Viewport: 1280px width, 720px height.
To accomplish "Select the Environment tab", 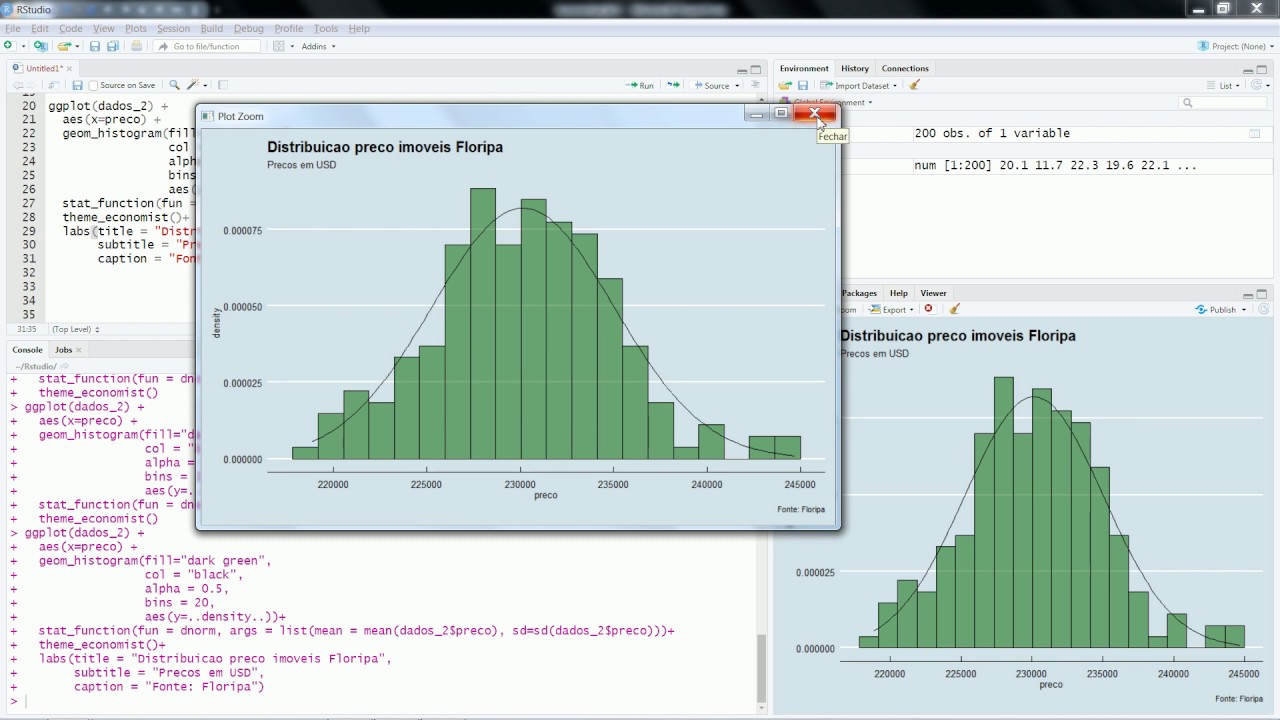I will tap(804, 68).
